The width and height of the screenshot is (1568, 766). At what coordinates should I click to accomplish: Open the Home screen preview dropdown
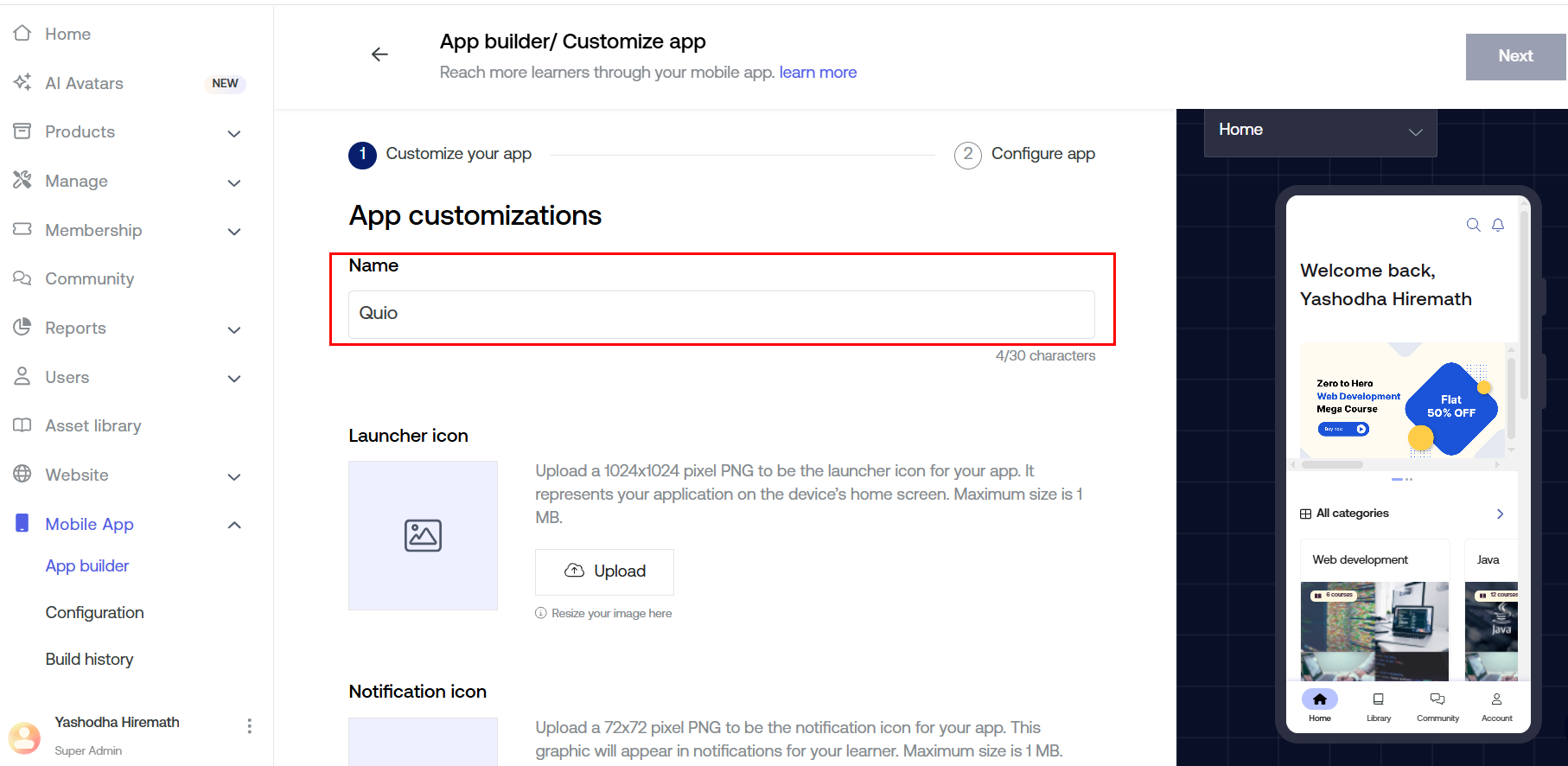[1320, 131]
